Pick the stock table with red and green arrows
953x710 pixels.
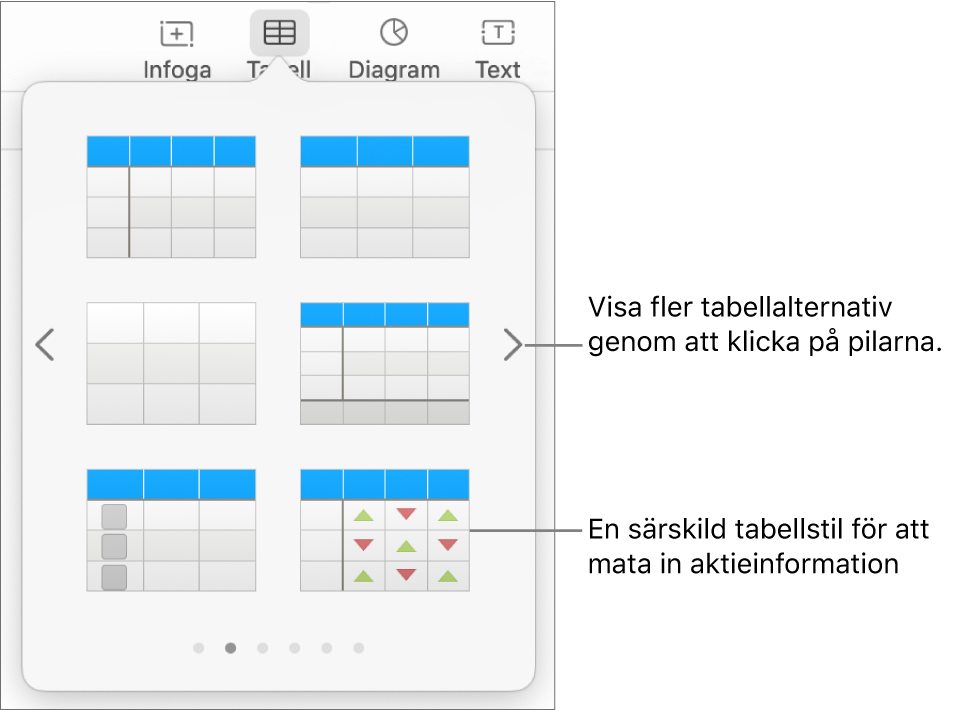pos(385,530)
